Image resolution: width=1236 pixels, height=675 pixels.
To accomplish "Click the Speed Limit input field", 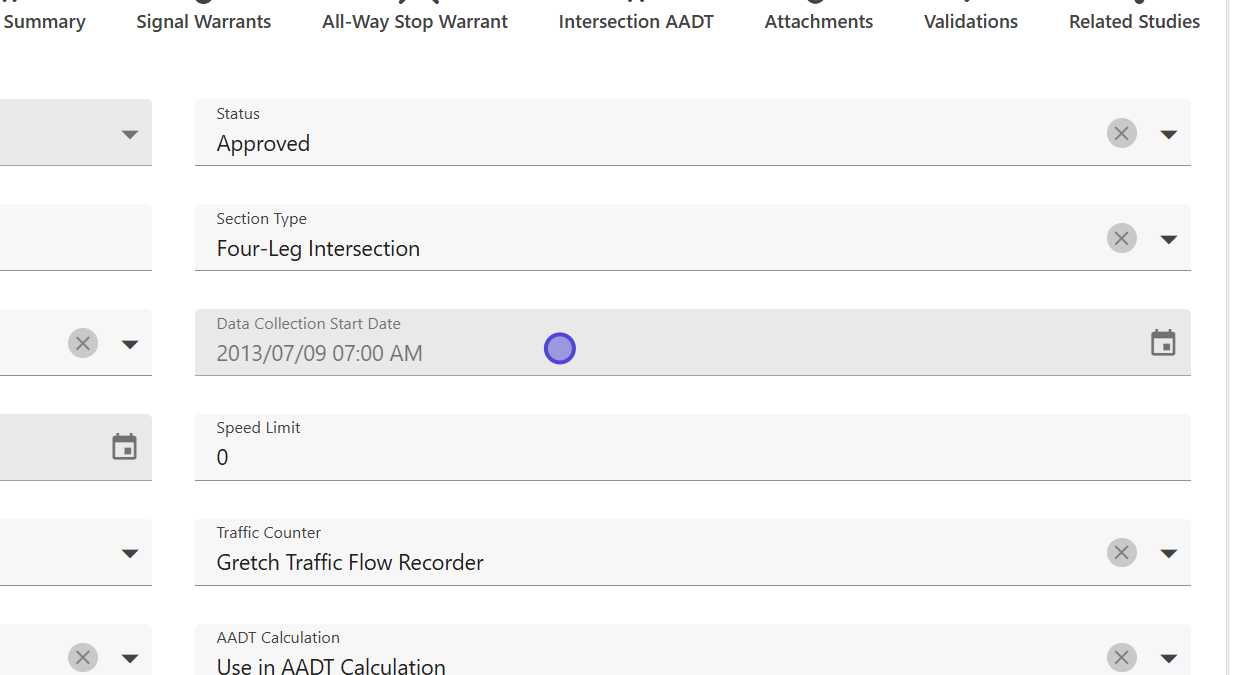I will click(690, 457).
